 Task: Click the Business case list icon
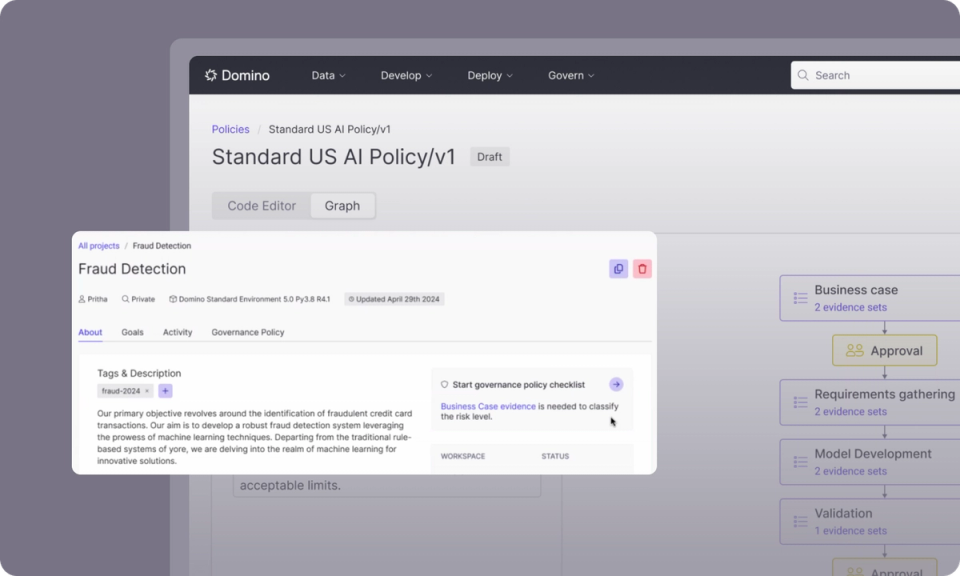coord(799,297)
